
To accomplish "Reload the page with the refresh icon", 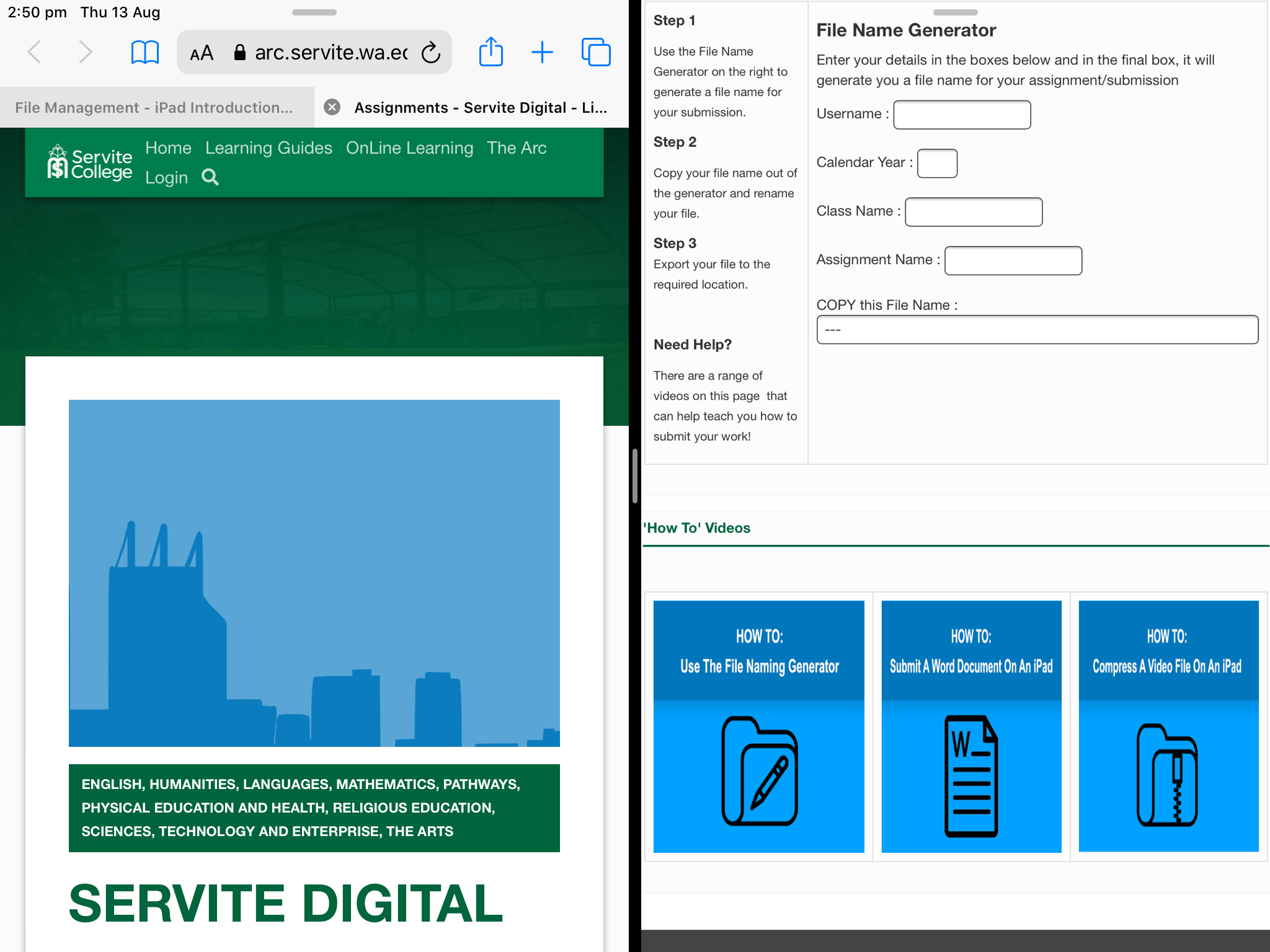I will click(431, 53).
